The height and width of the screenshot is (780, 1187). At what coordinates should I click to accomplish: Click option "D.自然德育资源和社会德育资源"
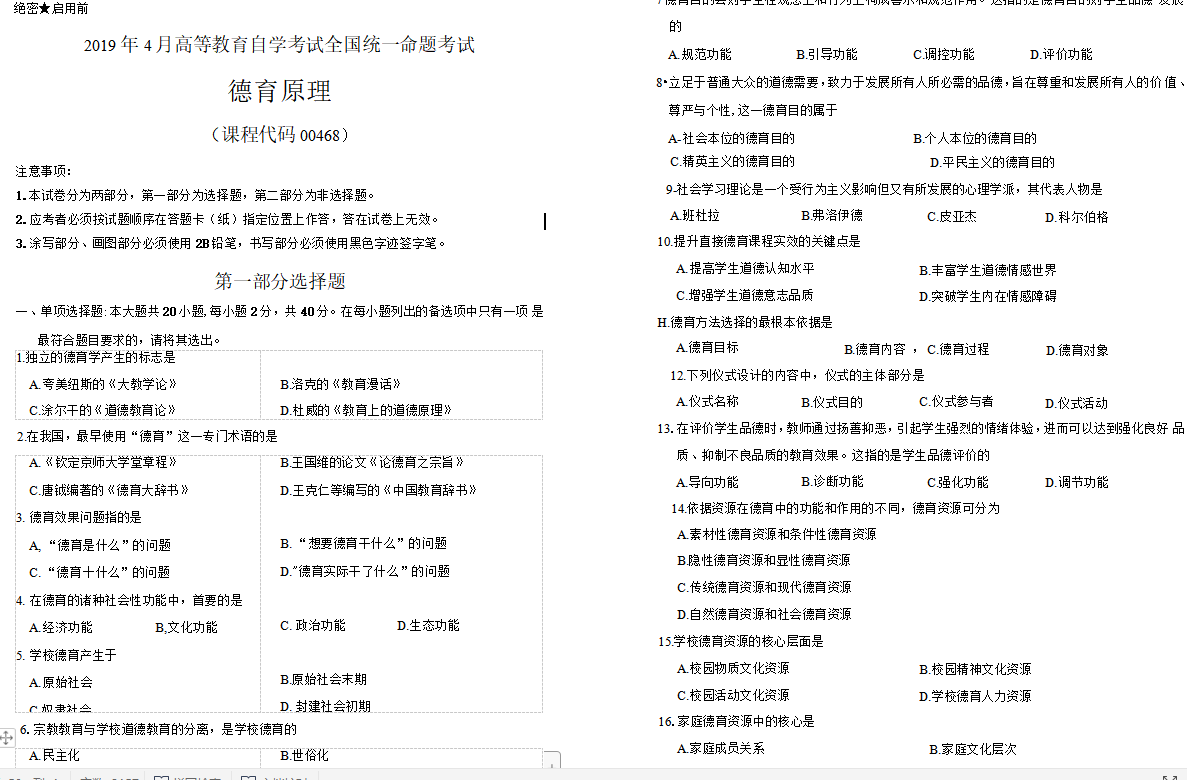click(x=764, y=614)
